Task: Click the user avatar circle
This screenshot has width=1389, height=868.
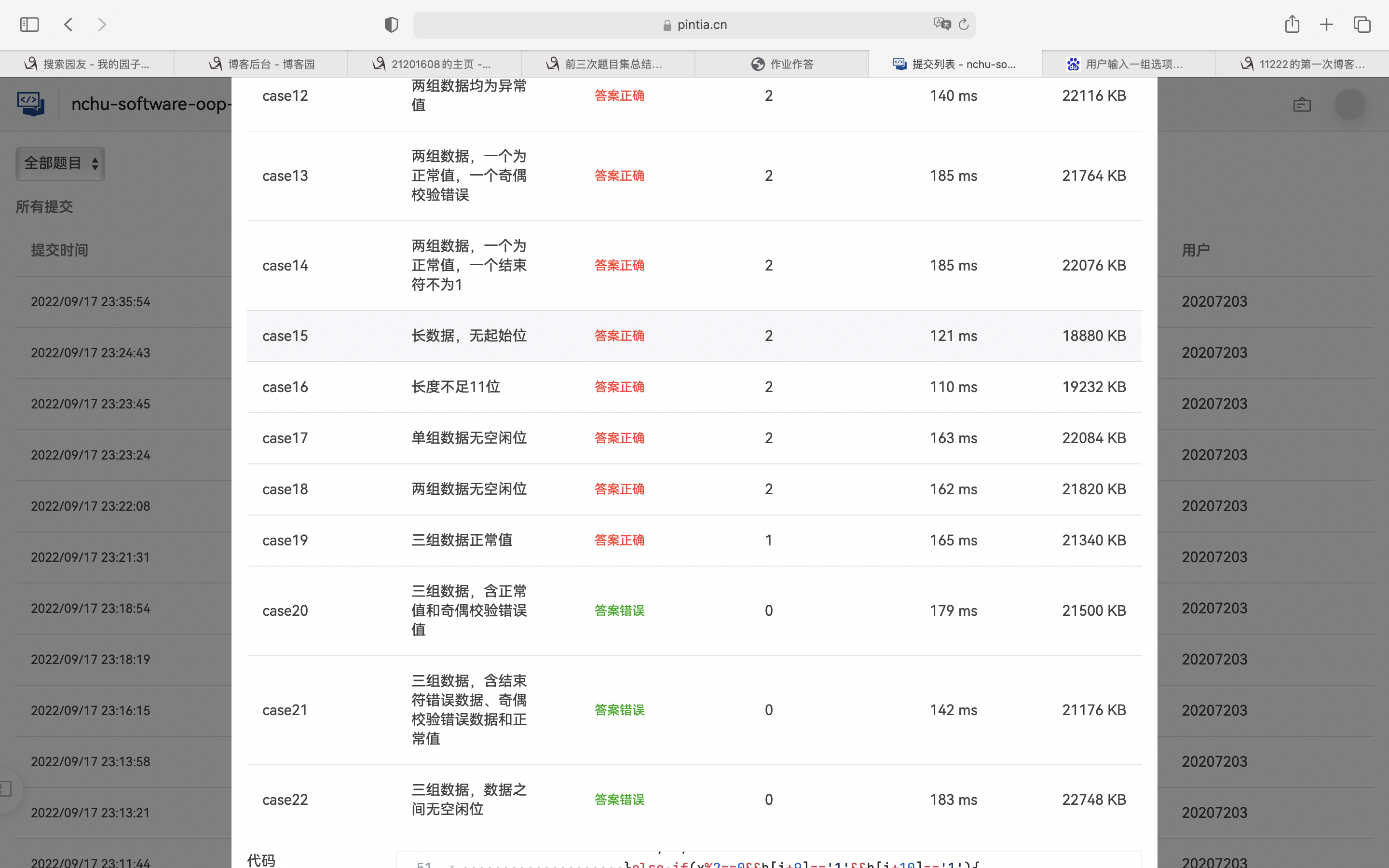Action: pyautogui.click(x=1349, y=105)
